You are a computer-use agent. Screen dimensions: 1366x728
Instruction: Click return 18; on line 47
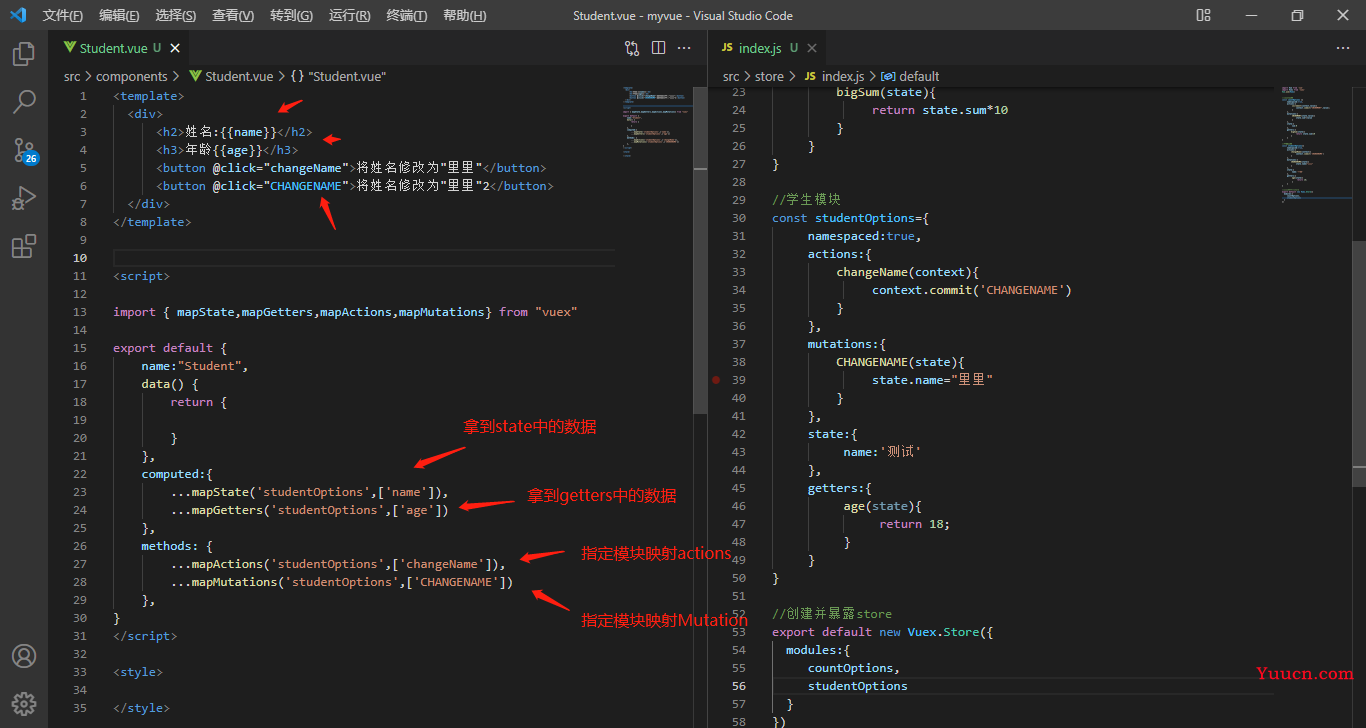(915, 524)
